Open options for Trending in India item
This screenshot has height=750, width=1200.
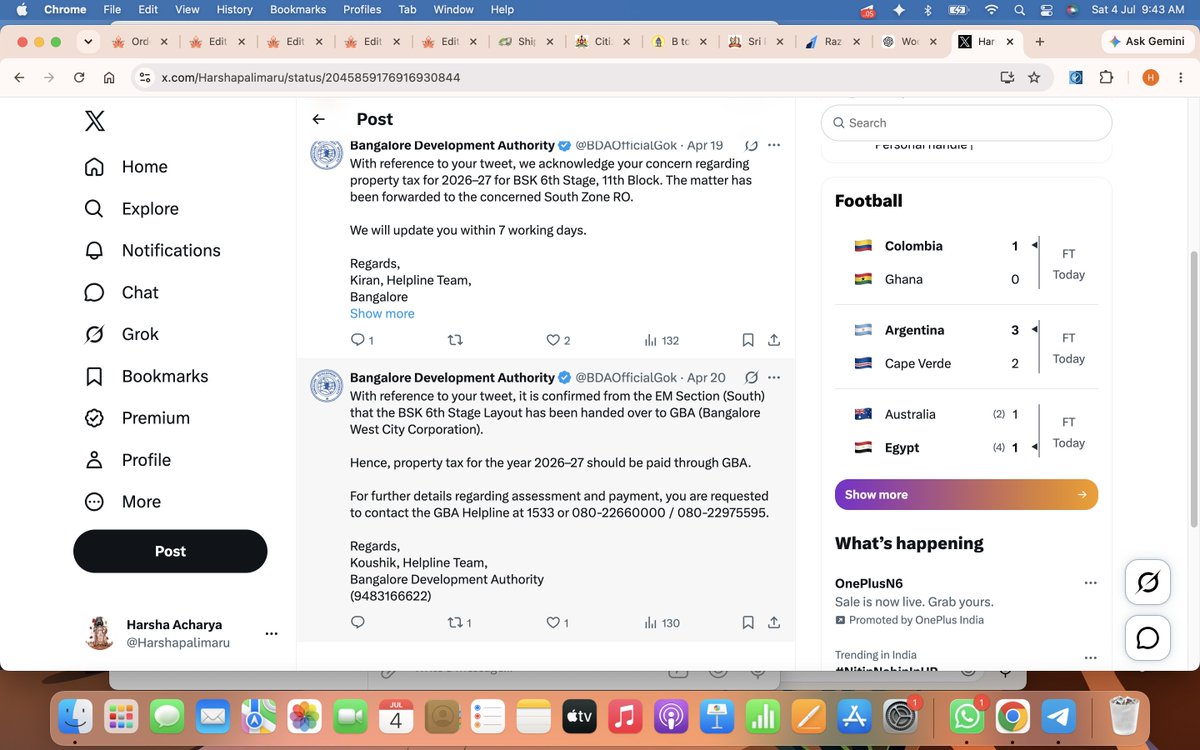1090,657
